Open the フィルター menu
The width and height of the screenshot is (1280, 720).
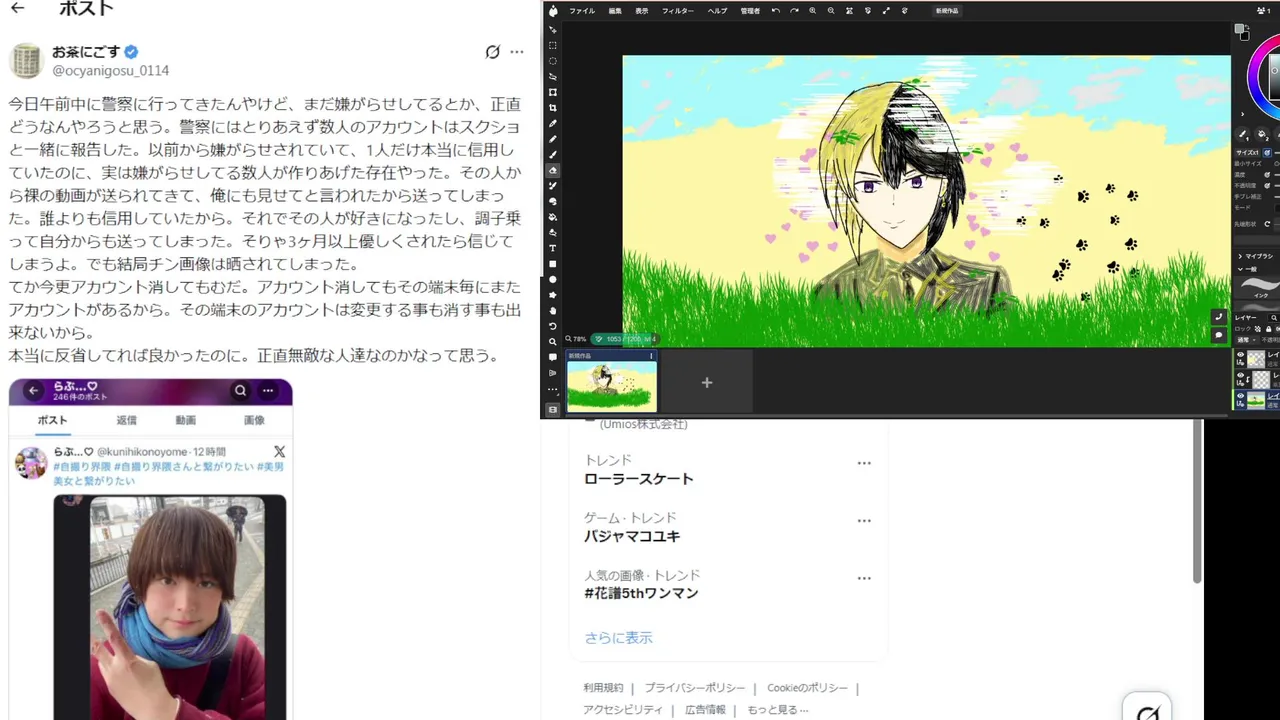tap(678, 11)
